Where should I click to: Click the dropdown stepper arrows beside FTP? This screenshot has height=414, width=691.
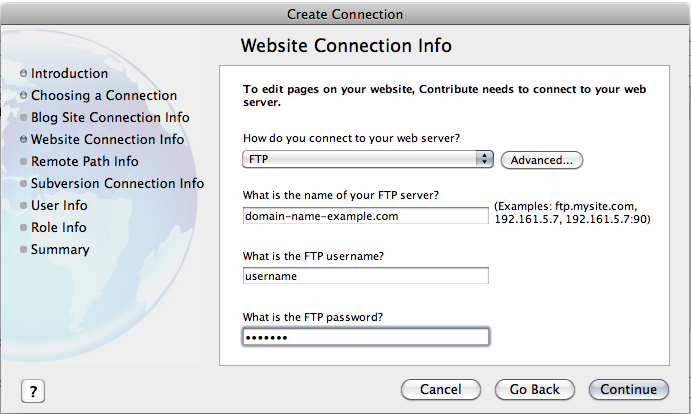[484, 159]
